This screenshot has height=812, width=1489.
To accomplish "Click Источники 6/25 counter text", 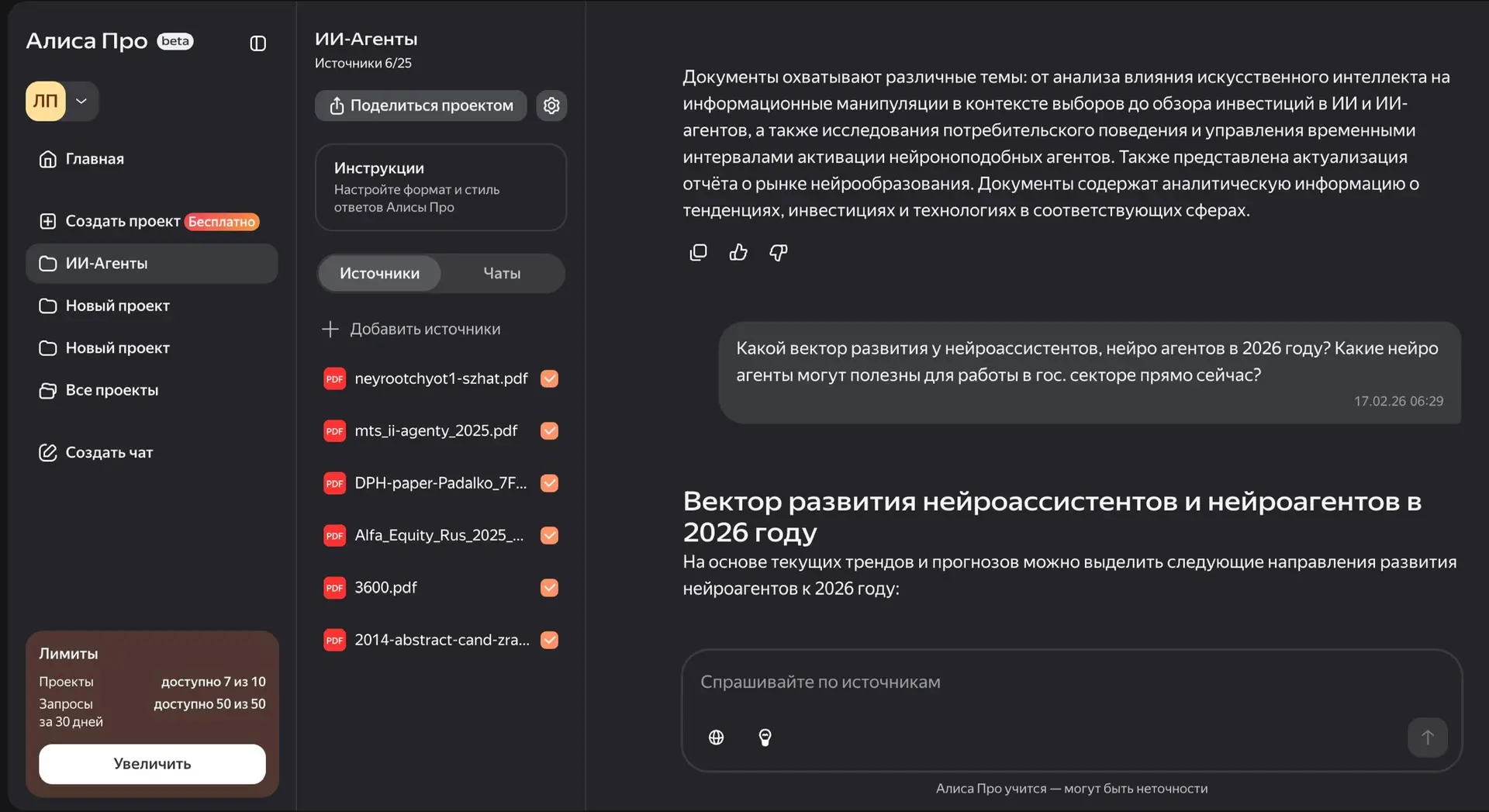I will point(363,63).
